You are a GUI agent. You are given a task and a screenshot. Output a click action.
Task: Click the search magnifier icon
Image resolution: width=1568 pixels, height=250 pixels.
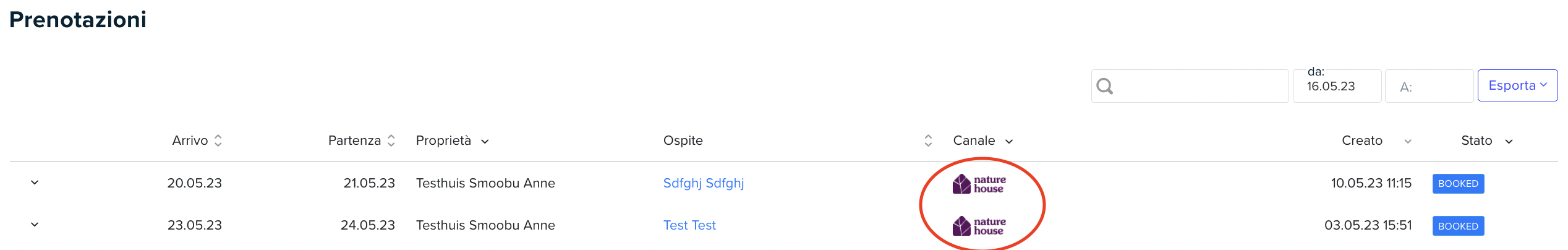click(x=1104, y=86)
